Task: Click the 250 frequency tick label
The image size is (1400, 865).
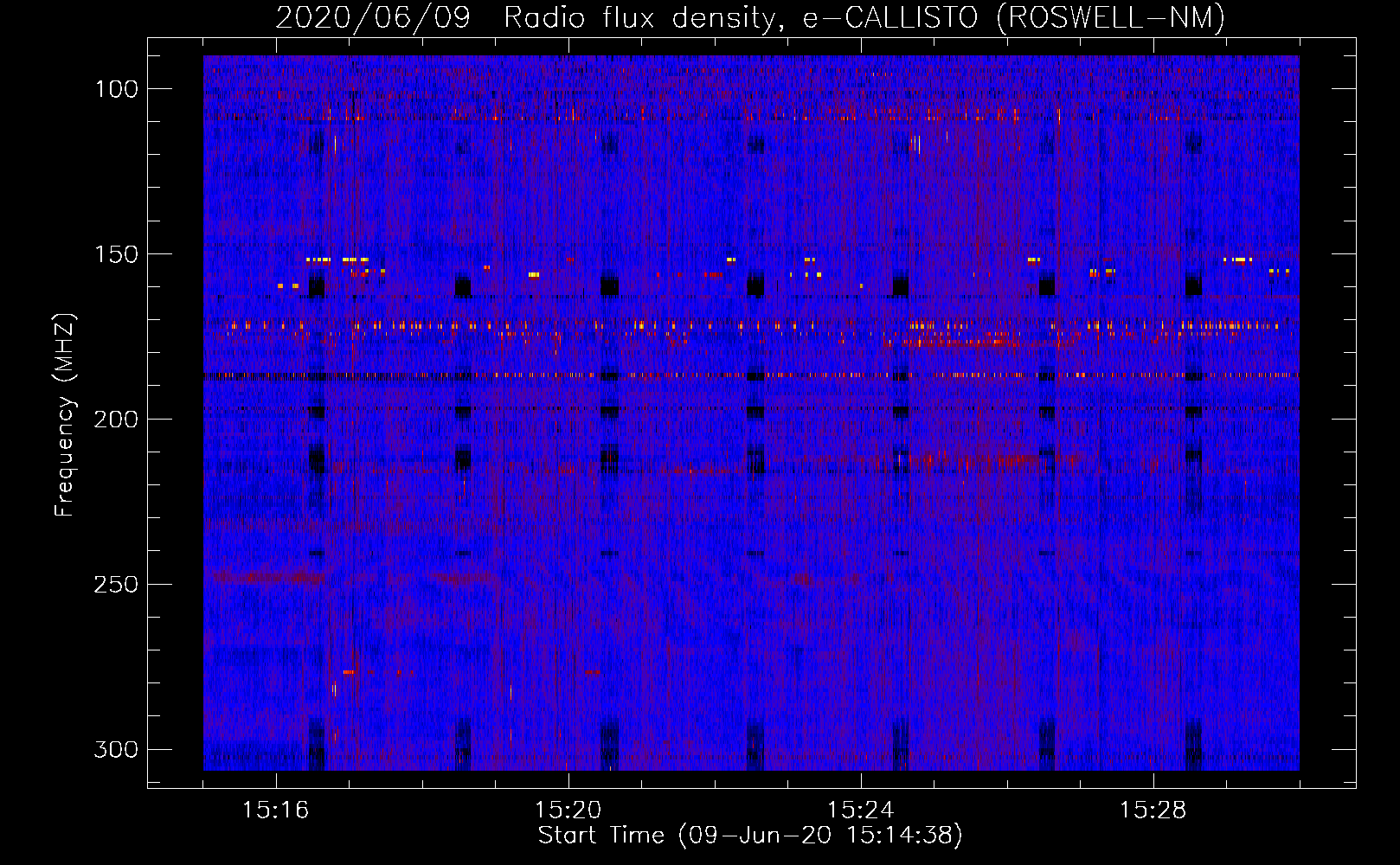Action: click(x=116, y=585)
